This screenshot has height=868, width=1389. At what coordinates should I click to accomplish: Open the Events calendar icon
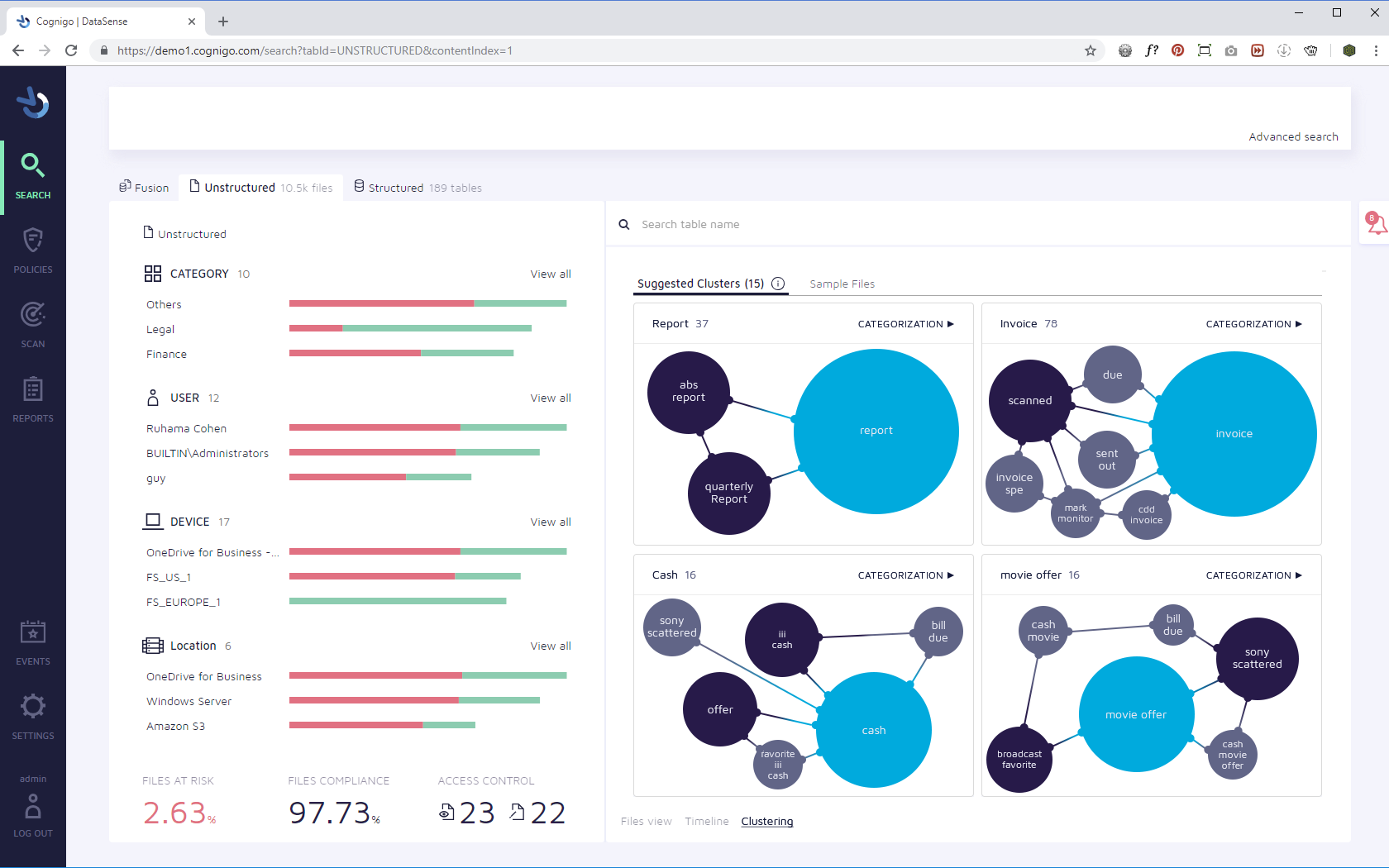coord(33,632)
